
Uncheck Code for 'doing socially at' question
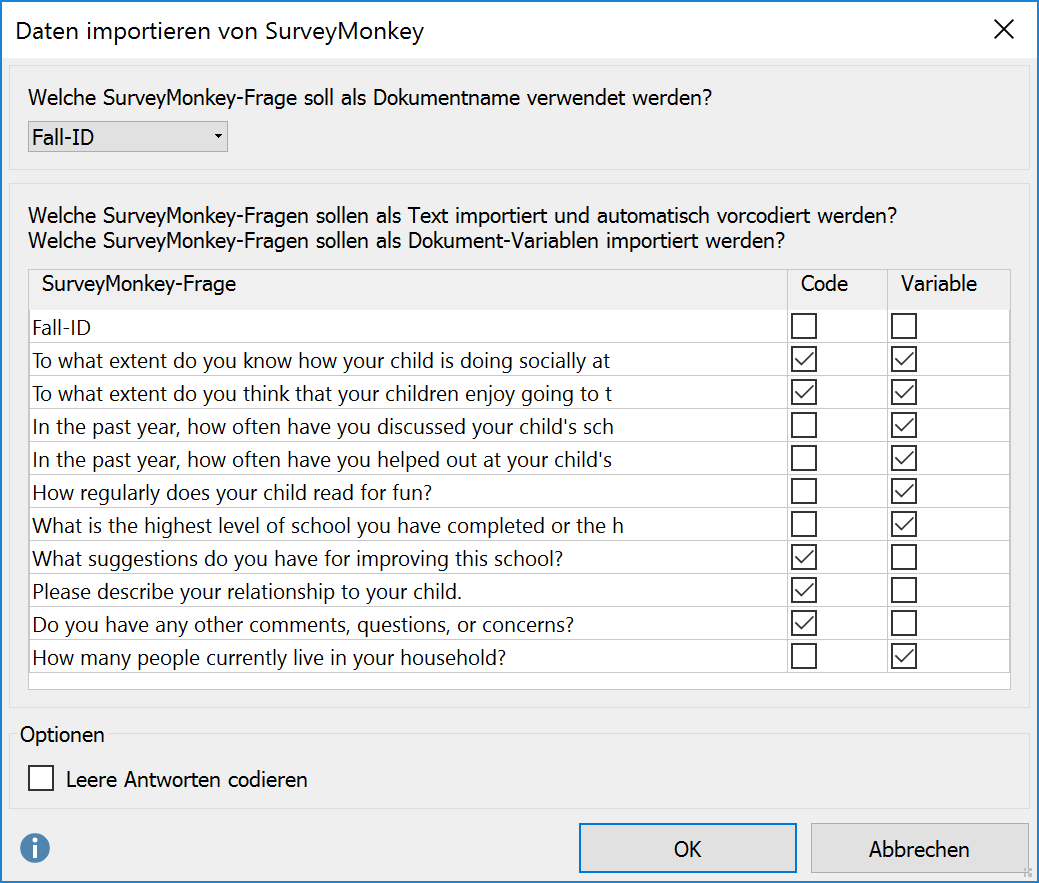pyautogui.click(x=804, y=360)
